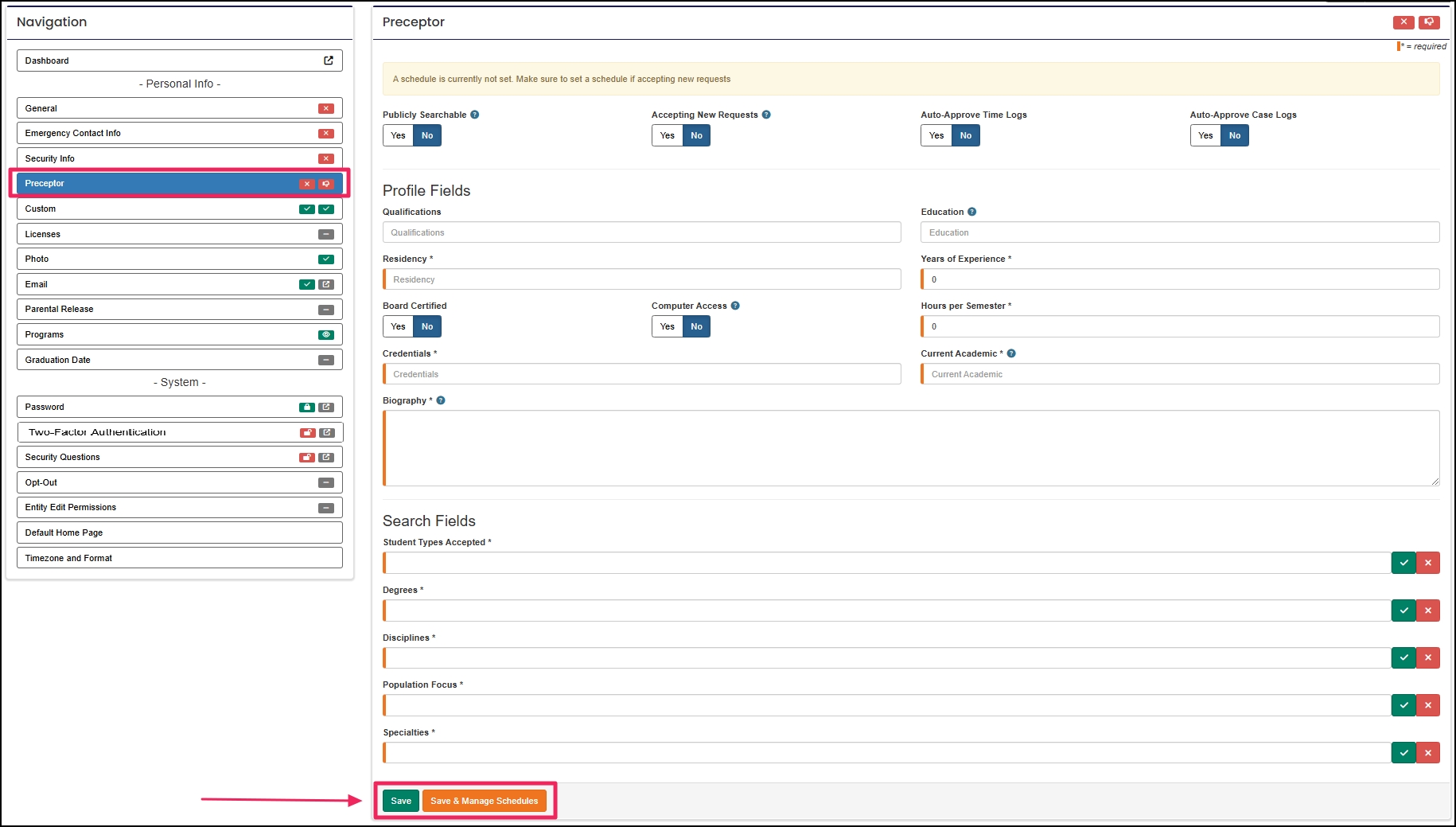This screenshot has height=827, width=1456.
Task: Switch Board Certified to Yes
Action: (x=398, y=326)
